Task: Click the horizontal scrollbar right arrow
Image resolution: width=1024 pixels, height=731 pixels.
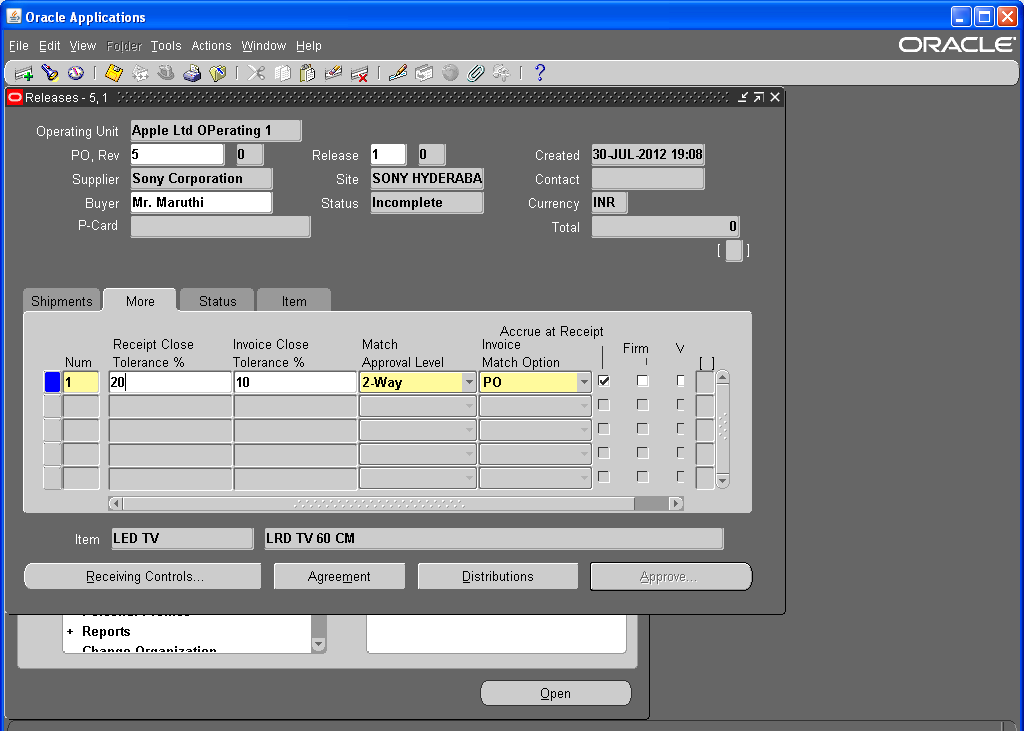Action: tap(677, 504)
